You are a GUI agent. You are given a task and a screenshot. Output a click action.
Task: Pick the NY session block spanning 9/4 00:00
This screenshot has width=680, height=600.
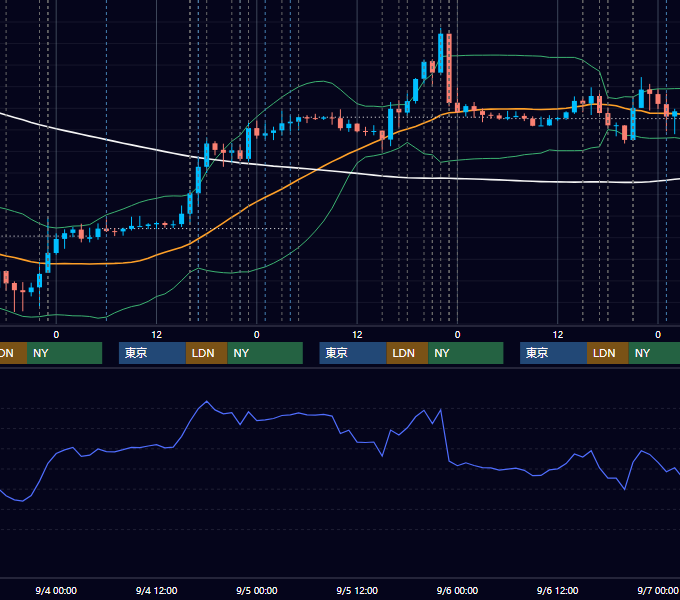point(64,353)
